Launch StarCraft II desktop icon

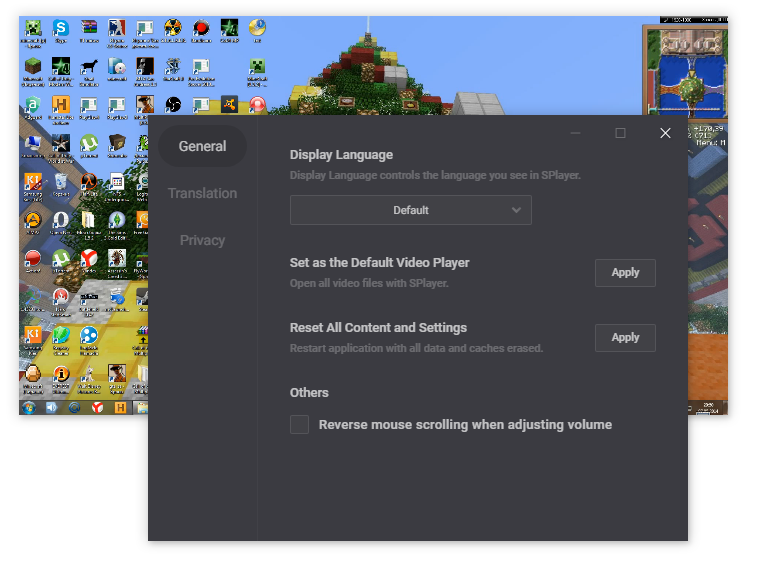pyautogui.click(x=173, y=68)
